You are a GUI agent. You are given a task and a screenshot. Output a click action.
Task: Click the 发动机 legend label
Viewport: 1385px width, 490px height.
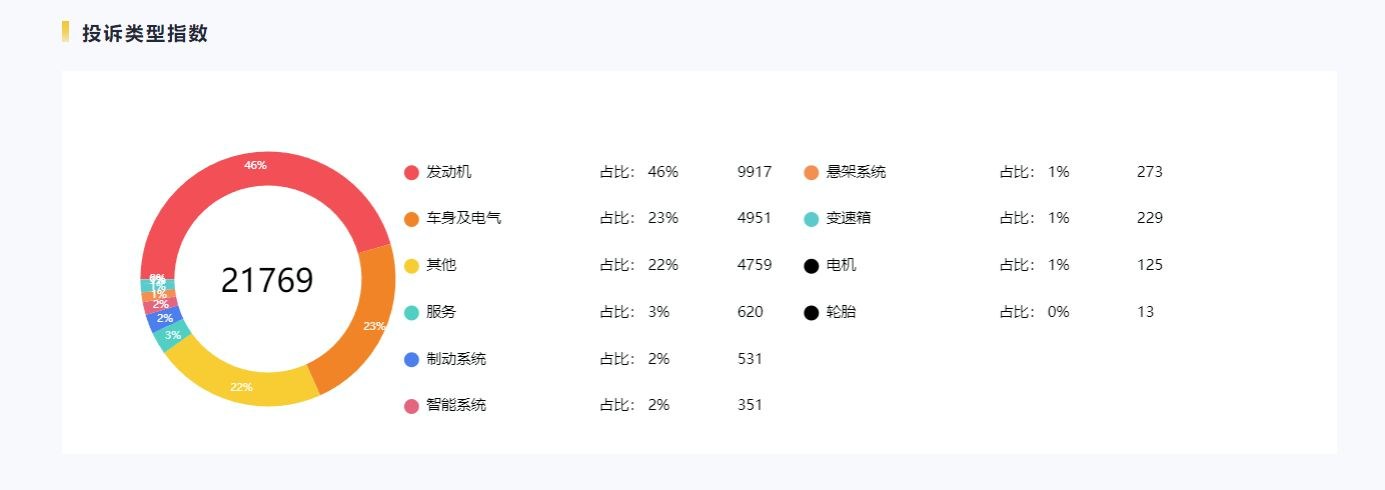coord(448,172)
